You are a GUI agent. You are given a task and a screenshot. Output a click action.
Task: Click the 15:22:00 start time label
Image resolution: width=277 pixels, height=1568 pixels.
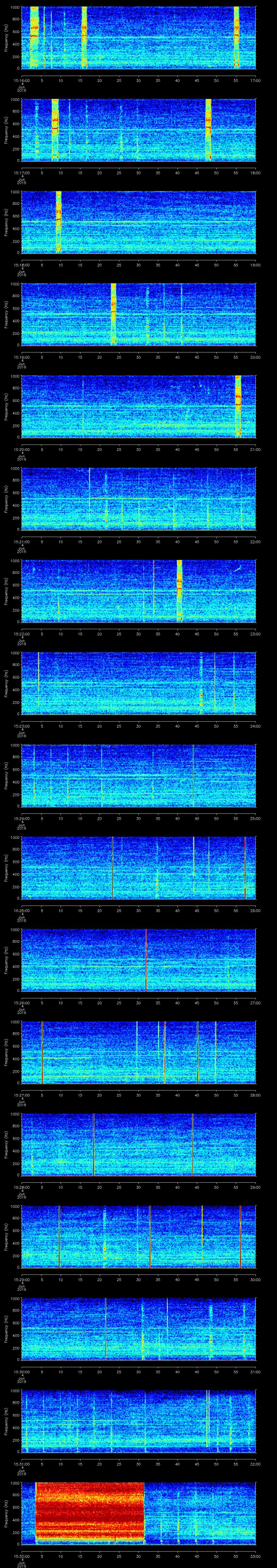21,634
